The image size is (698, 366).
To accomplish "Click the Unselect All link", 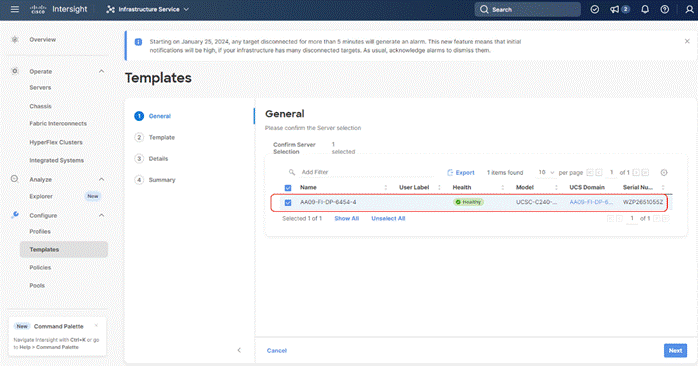I will coord(388,219).
